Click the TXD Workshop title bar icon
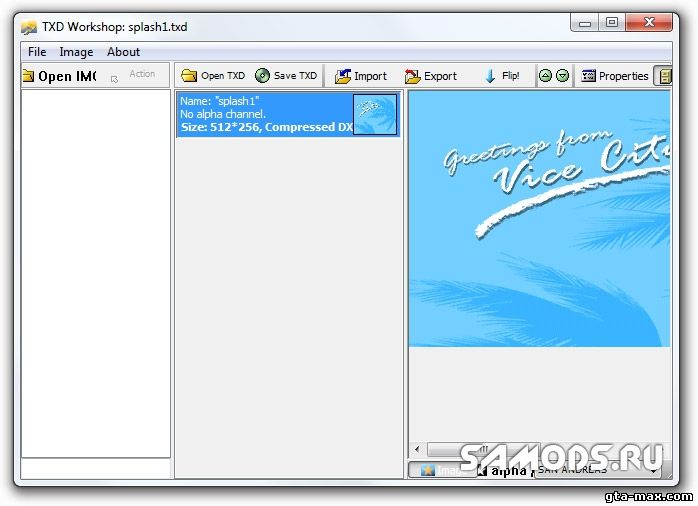The width and height of the screenshot is (698, 506). tap(29, 28)
